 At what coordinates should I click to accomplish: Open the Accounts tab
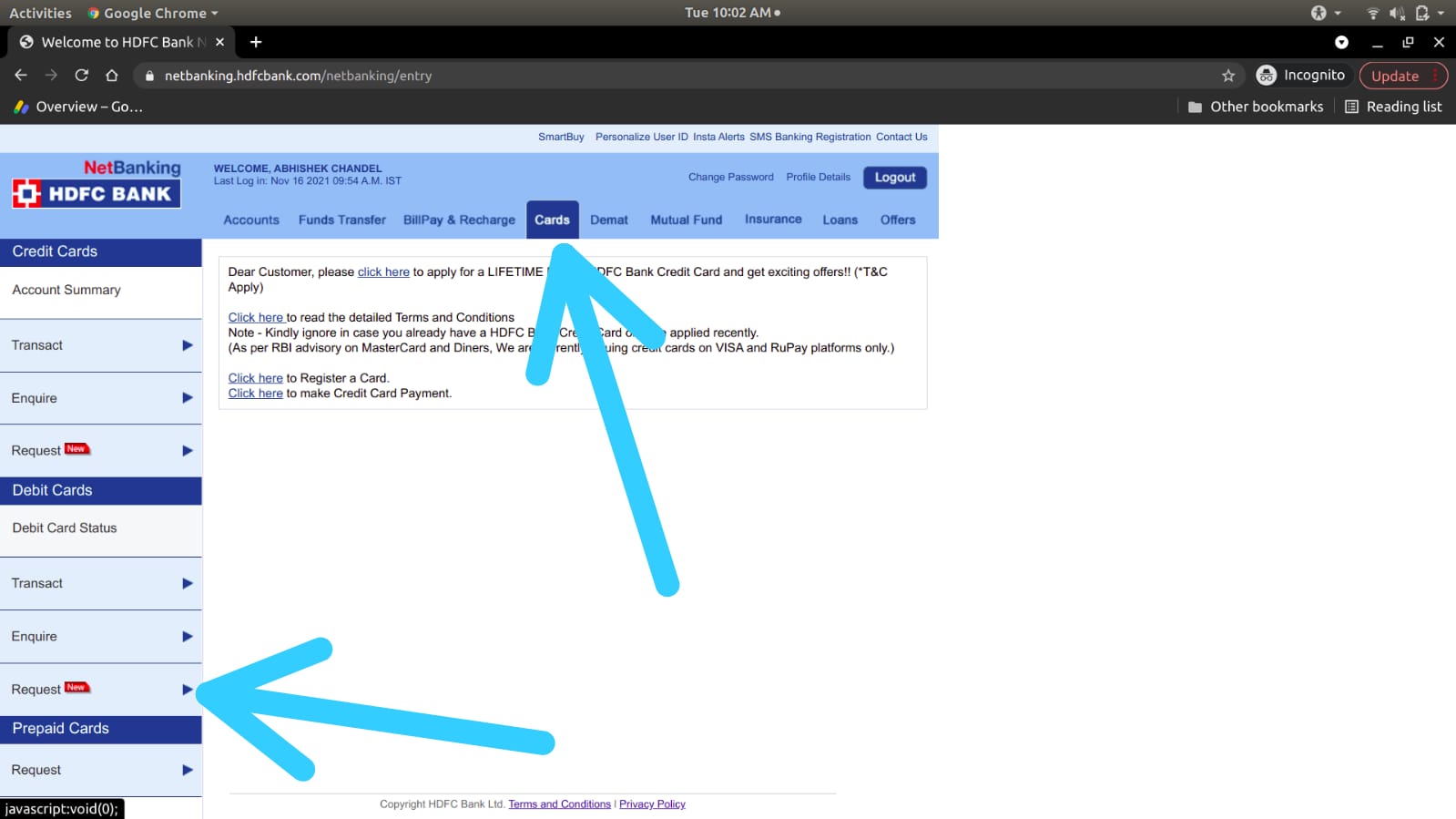coord(251,220)
